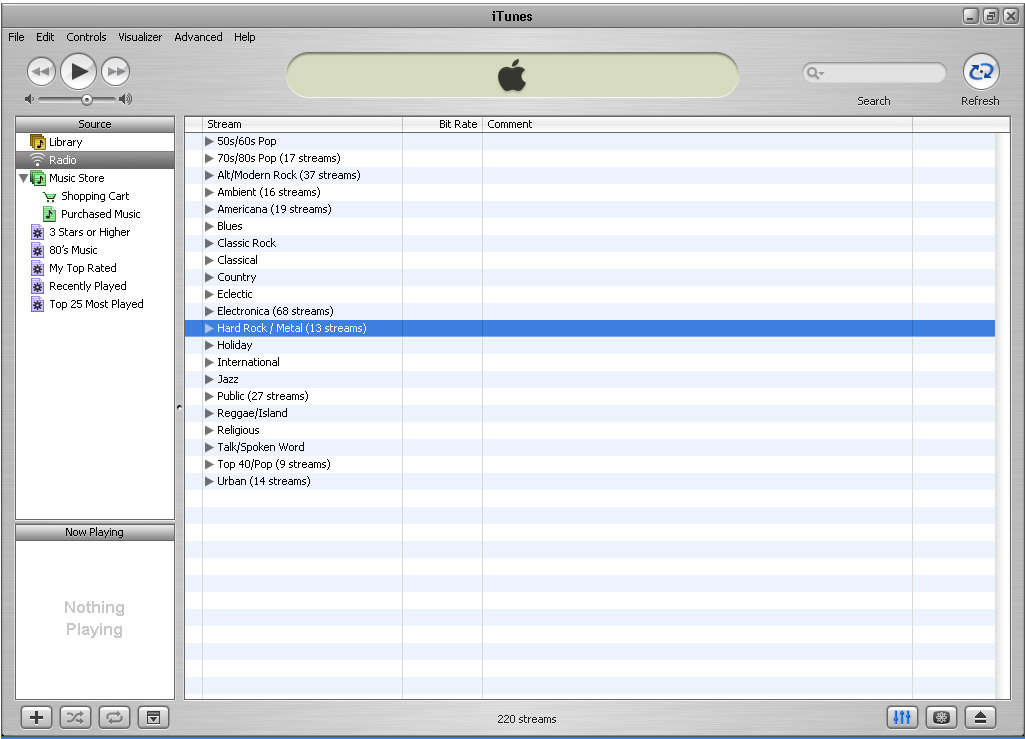
Task: Open the equalizer window
Action: [902, 717]
